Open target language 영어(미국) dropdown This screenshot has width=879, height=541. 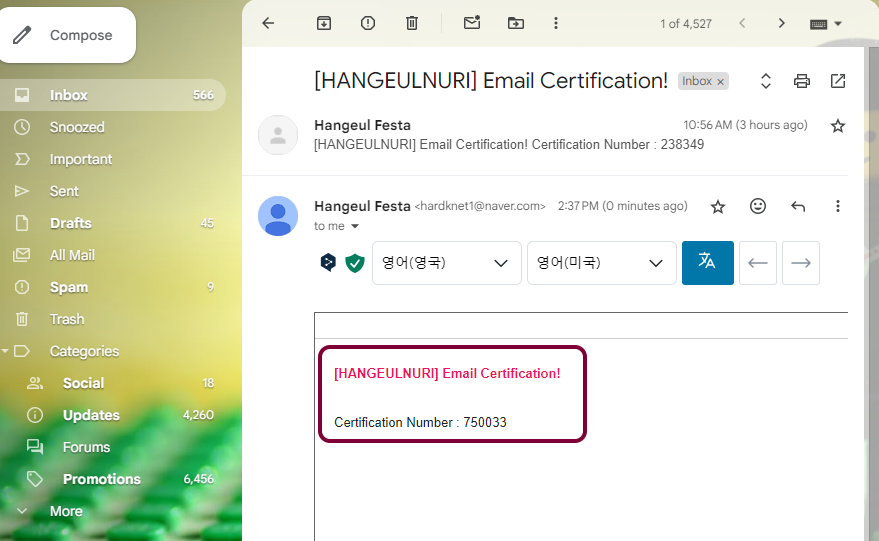602,263
